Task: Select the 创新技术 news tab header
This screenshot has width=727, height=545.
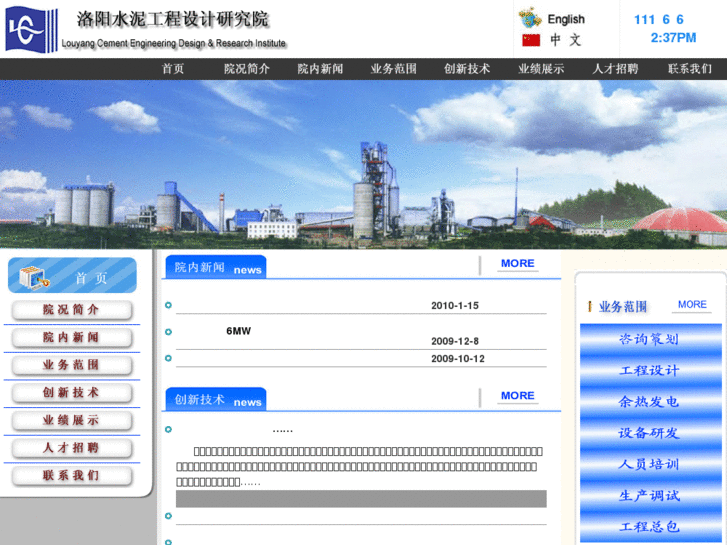Action: 216,399
